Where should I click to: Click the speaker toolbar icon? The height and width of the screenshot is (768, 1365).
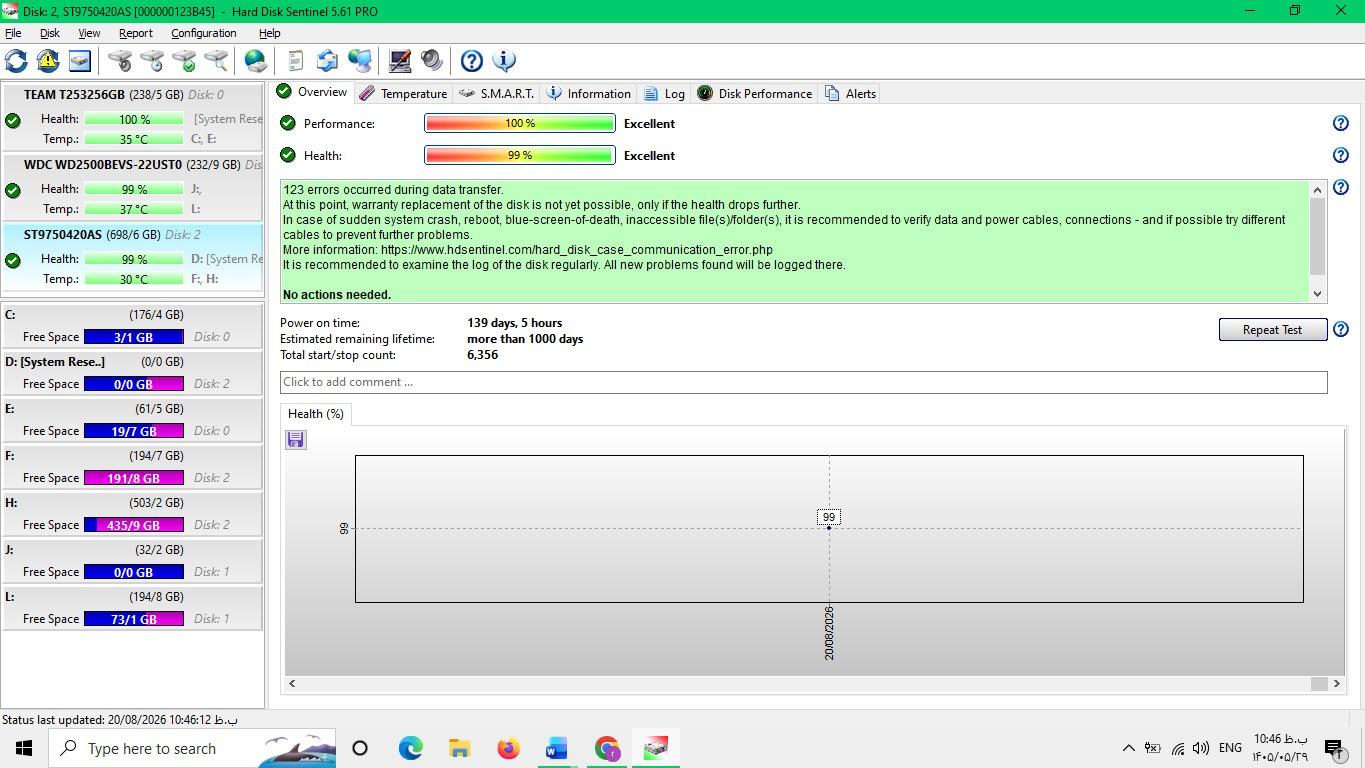pyautogui.click(x=432, y=61)
